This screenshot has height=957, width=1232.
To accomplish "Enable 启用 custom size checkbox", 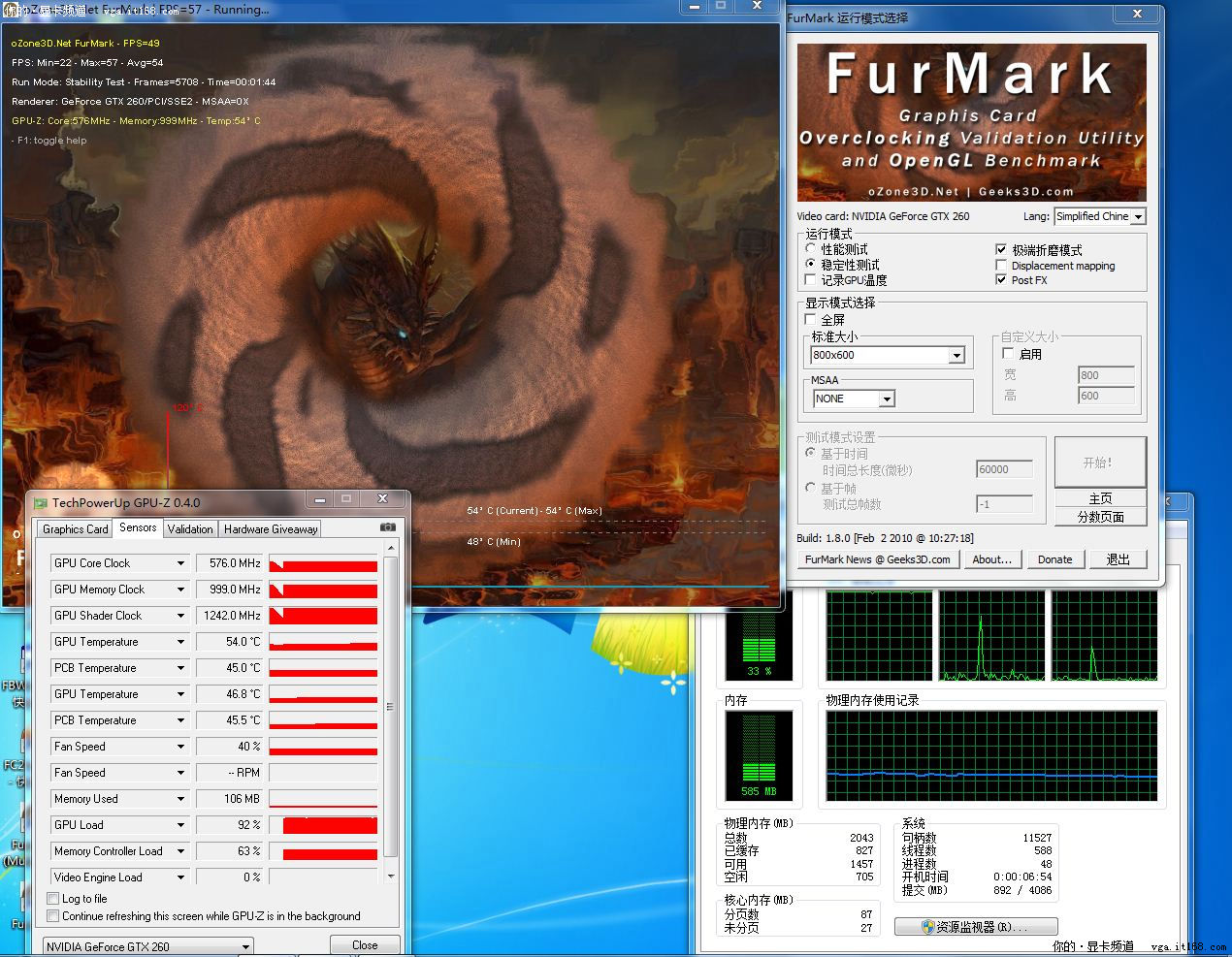I will pos(1008,354).
